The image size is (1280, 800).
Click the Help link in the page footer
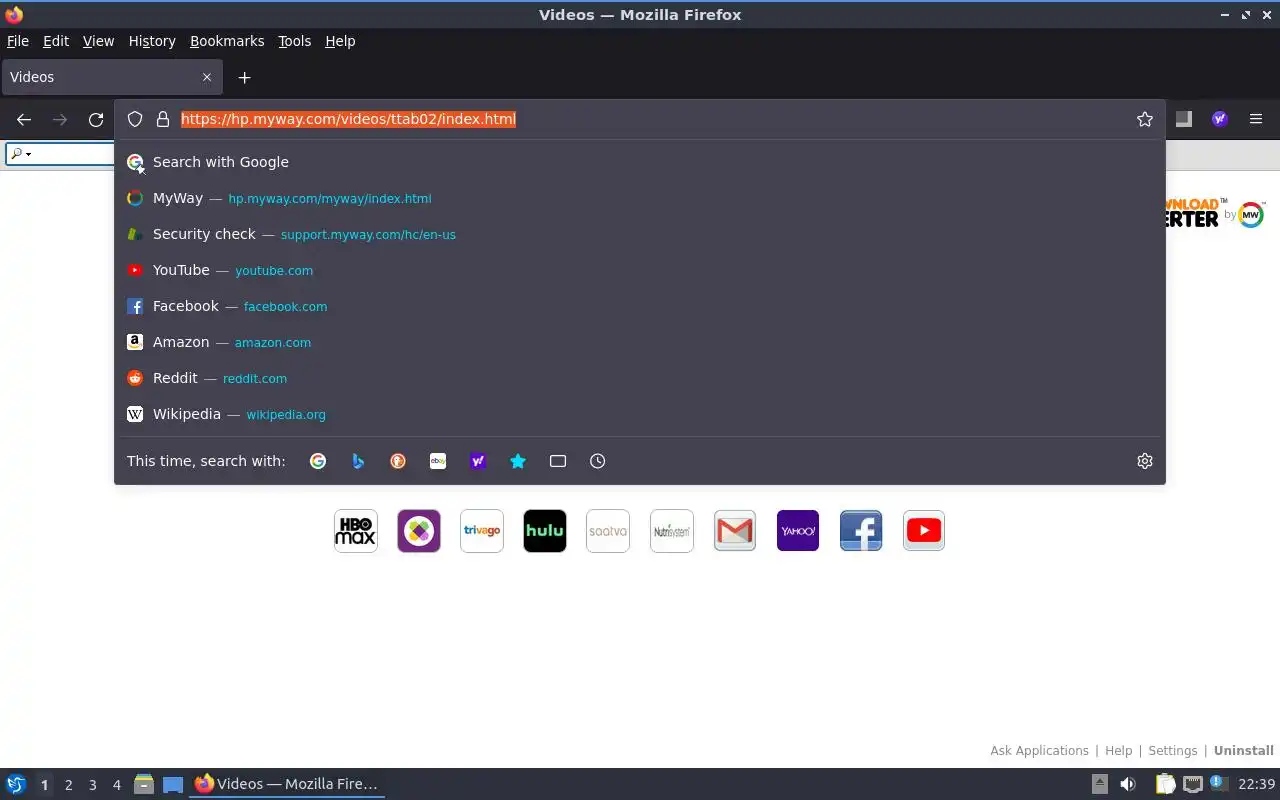point(1118,751)
